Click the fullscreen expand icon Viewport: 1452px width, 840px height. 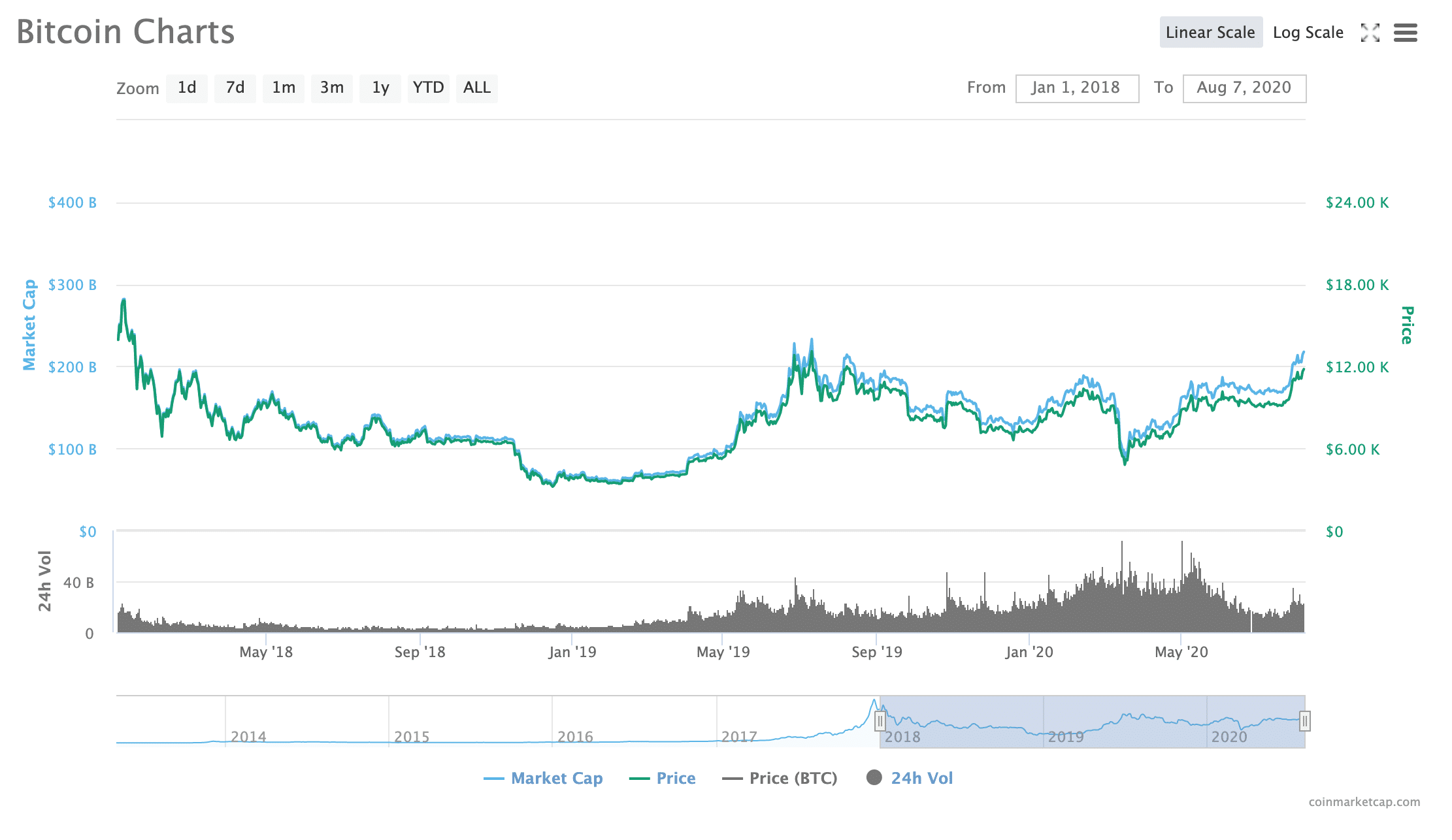1370,33
